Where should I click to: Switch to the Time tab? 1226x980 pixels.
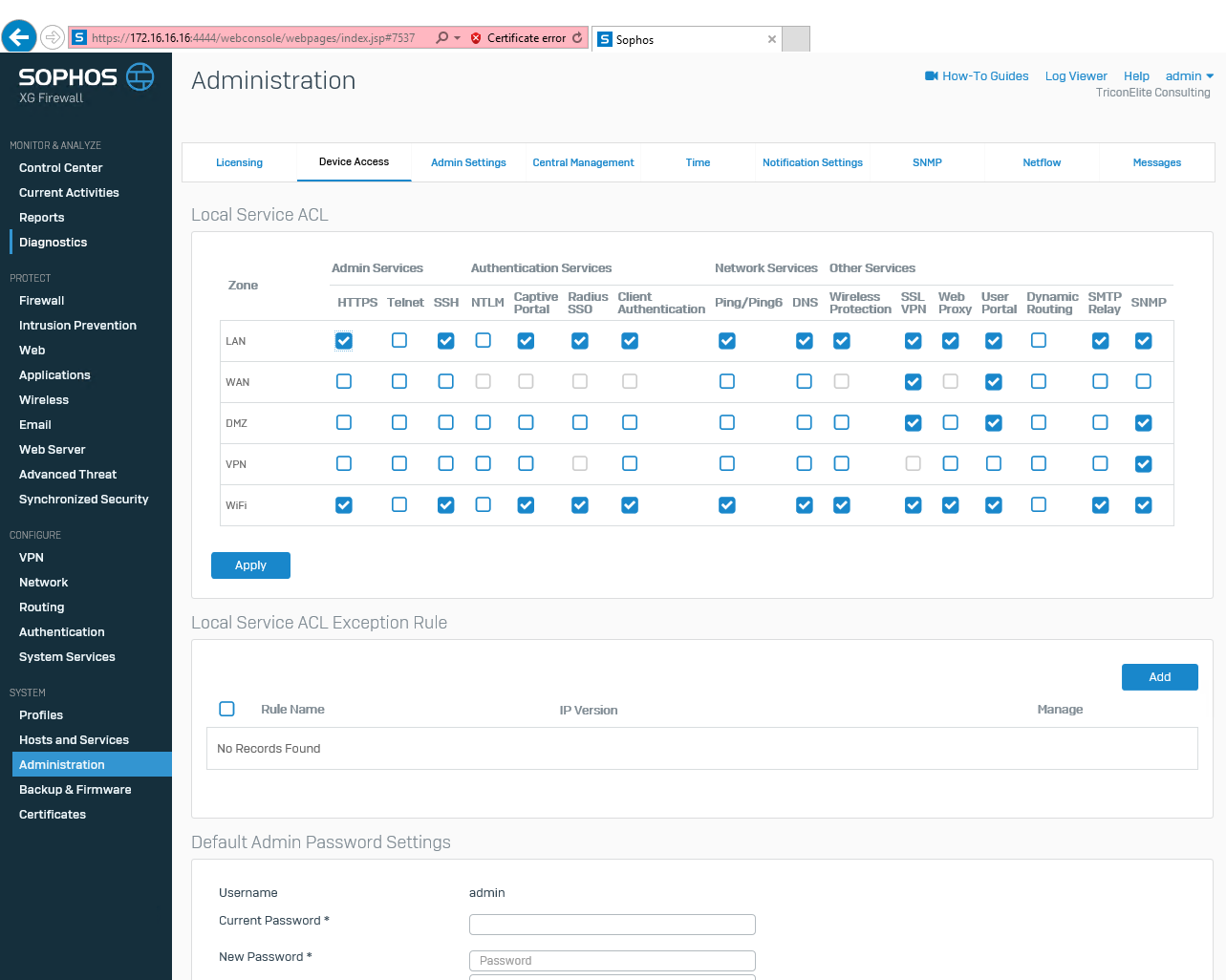[698, 162]
